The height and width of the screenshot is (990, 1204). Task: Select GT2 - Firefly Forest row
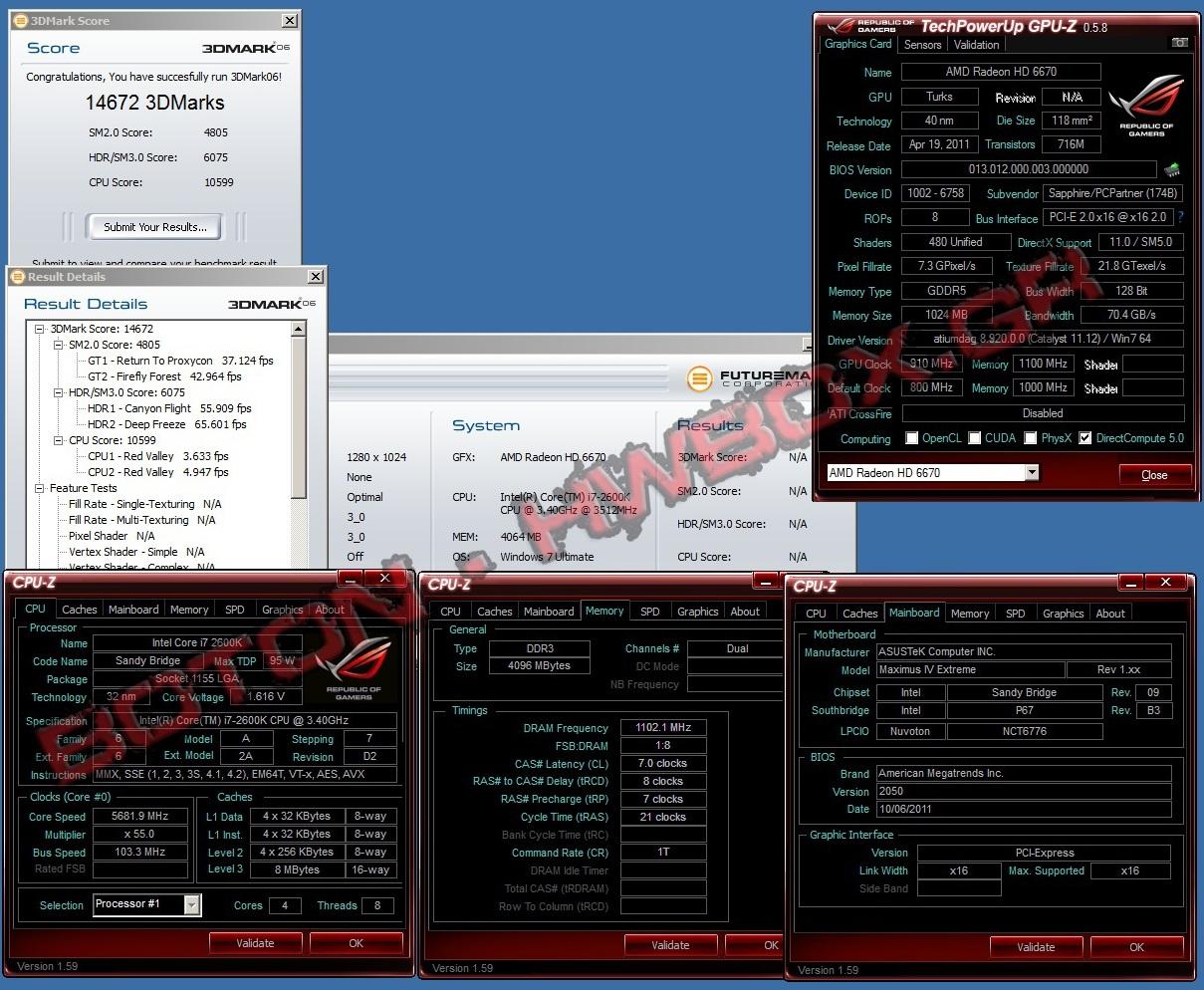pos(164,376)
